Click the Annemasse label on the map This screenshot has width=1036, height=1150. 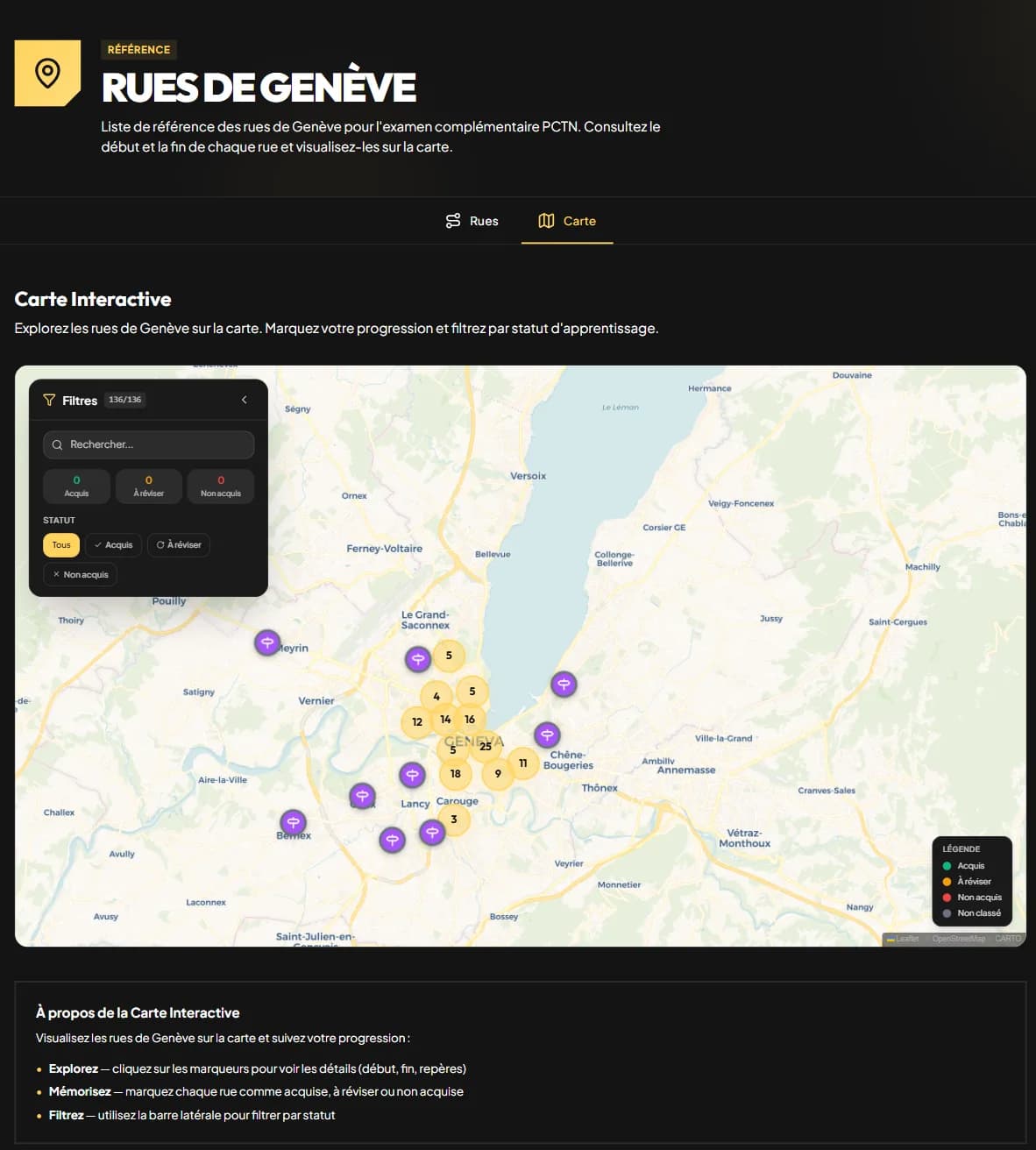pos(686,770)
